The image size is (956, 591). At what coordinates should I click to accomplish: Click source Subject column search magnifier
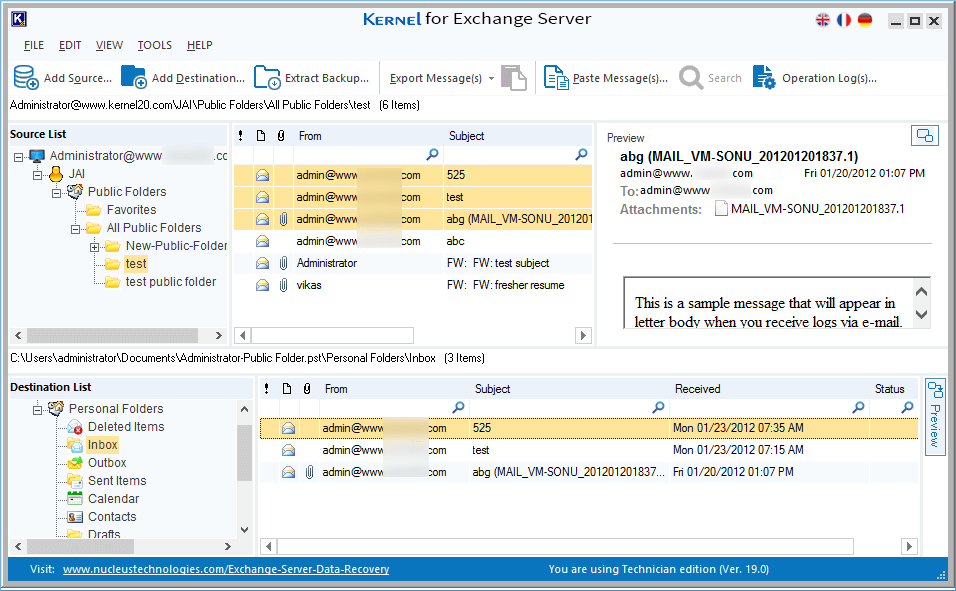coord(582,154)
